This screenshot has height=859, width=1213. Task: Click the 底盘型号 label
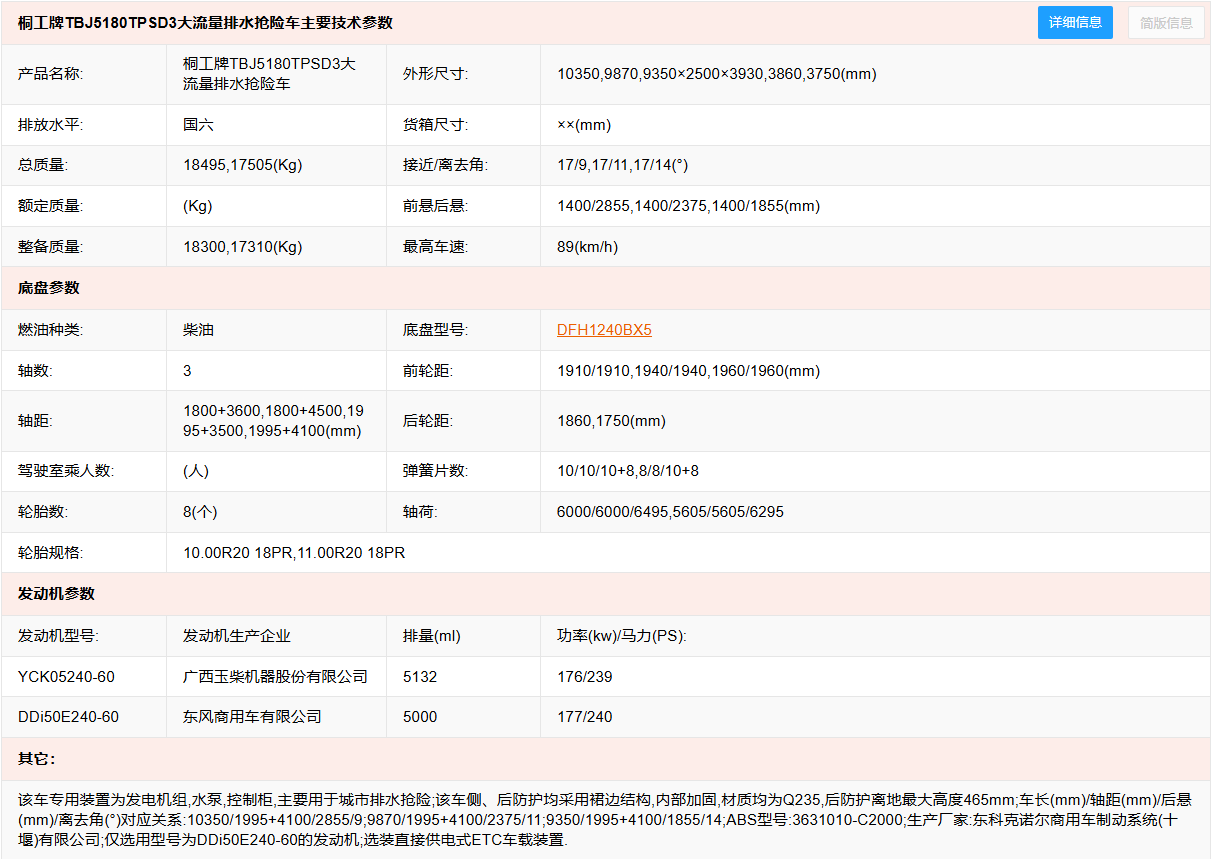click(435, 330)
